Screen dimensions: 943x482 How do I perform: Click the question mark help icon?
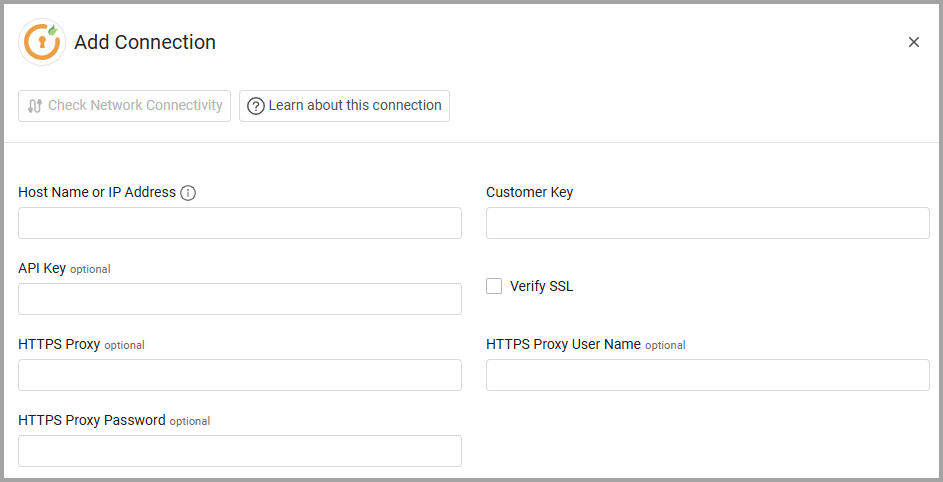[256, 106]
